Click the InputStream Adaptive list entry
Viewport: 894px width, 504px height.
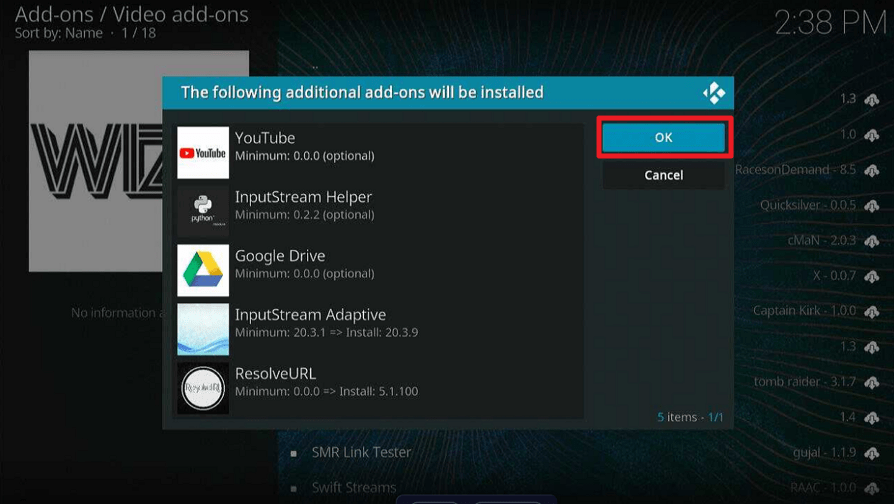(380, 330)
